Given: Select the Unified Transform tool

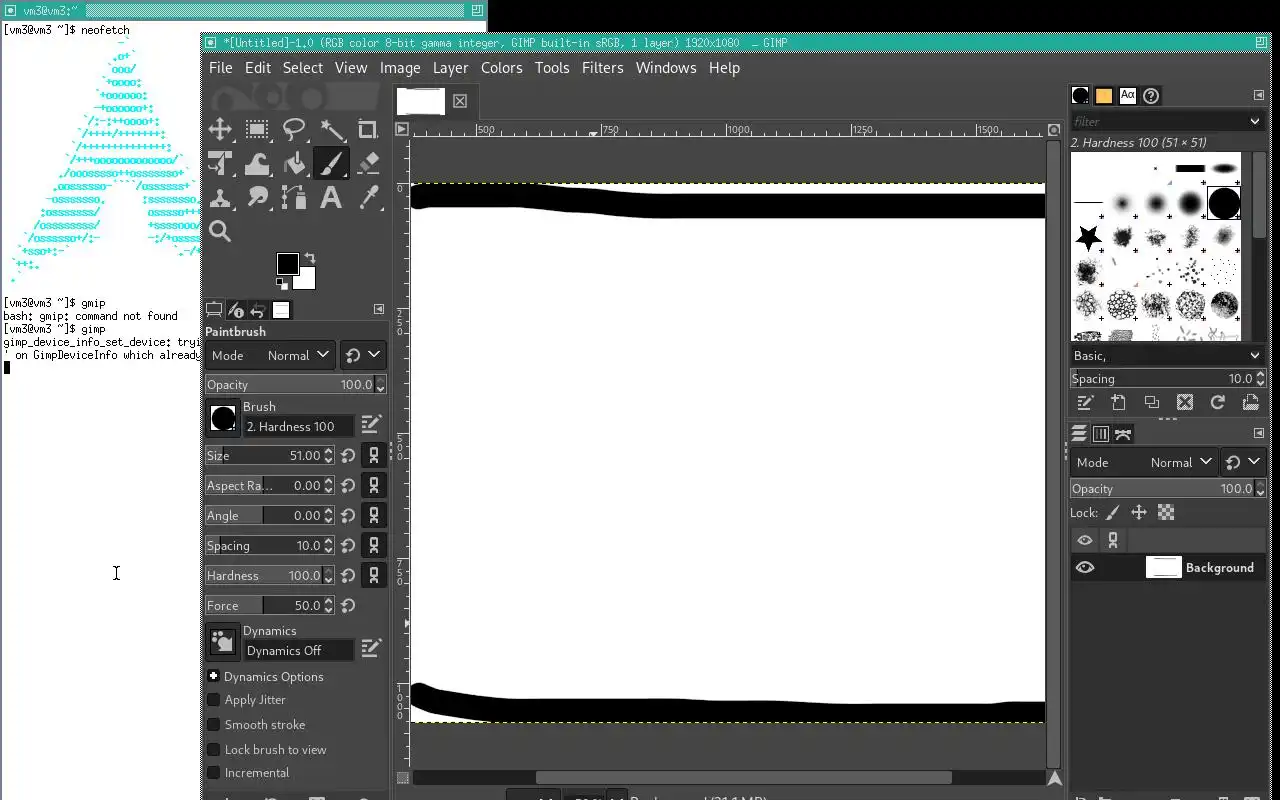Looking at the screenshot, I should click(220, 163).
